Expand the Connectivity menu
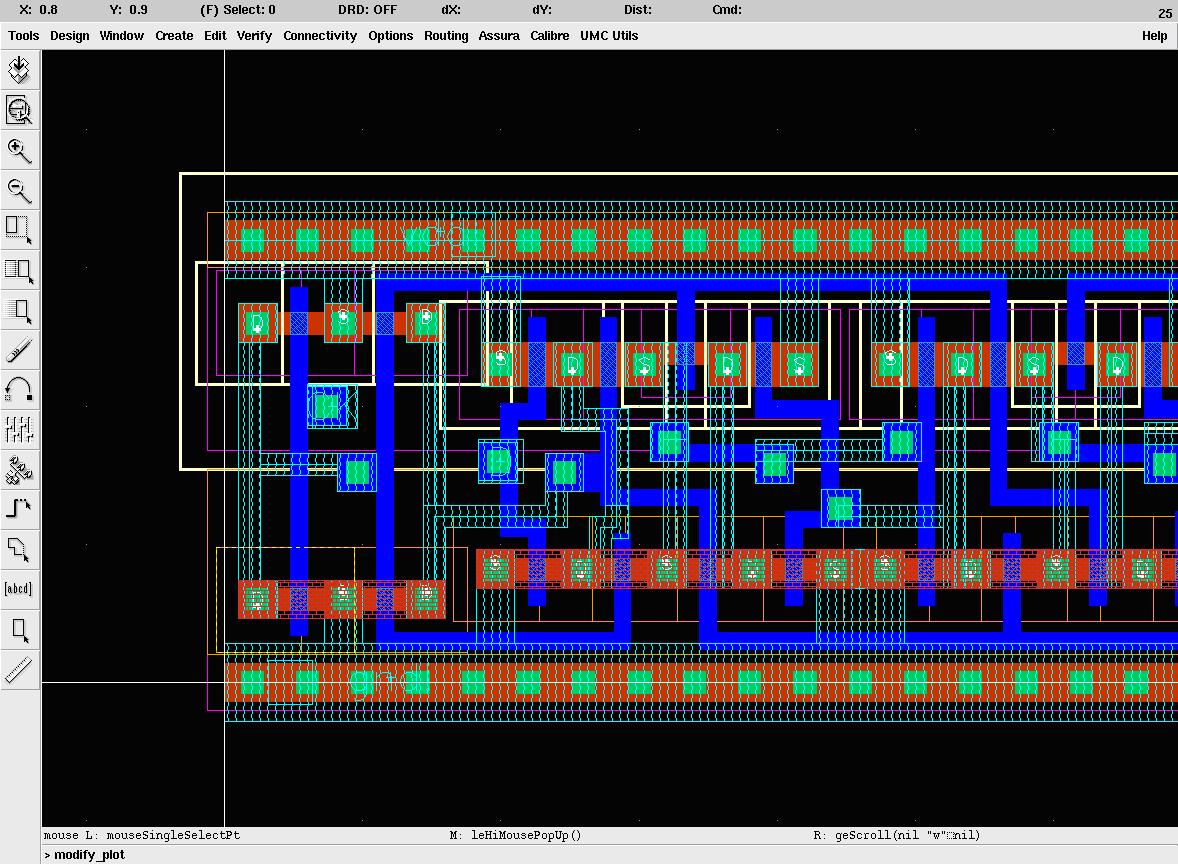The image size is (1178, 864). tap(319, 36)
